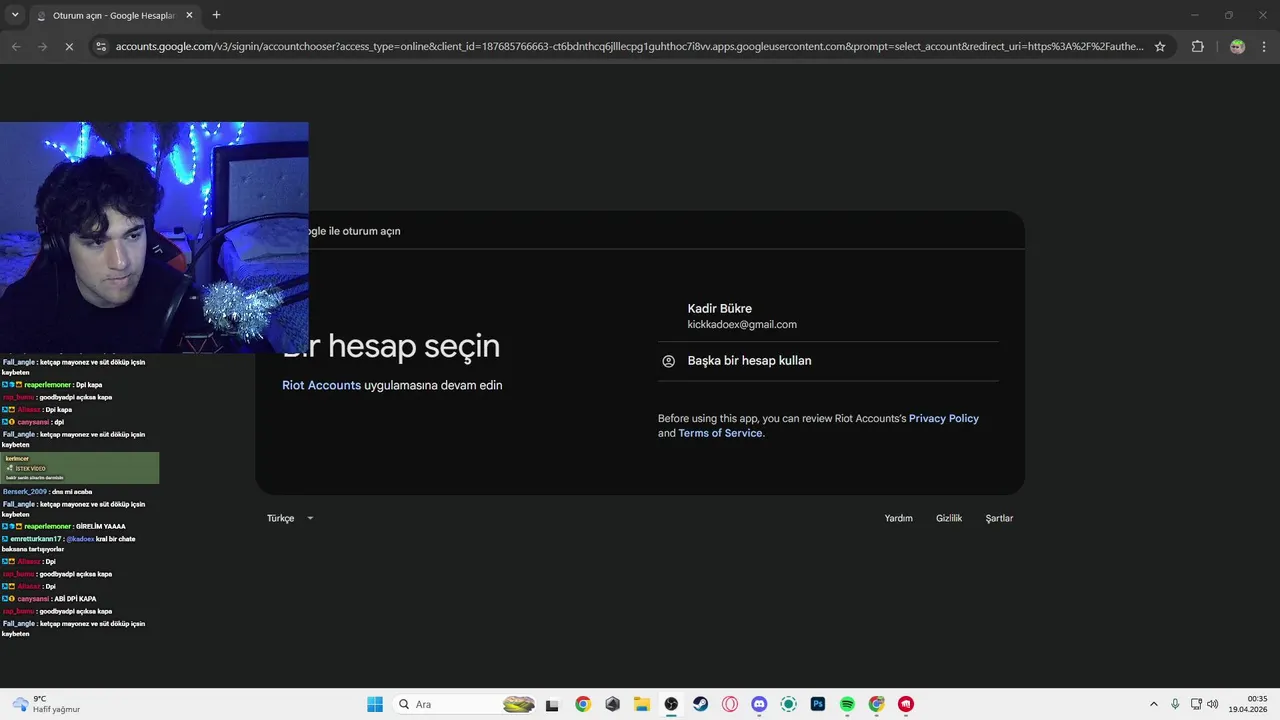Viewport: 1280px width, 720px height.
Task: Open the Windows Start menu
Action: 375,704
